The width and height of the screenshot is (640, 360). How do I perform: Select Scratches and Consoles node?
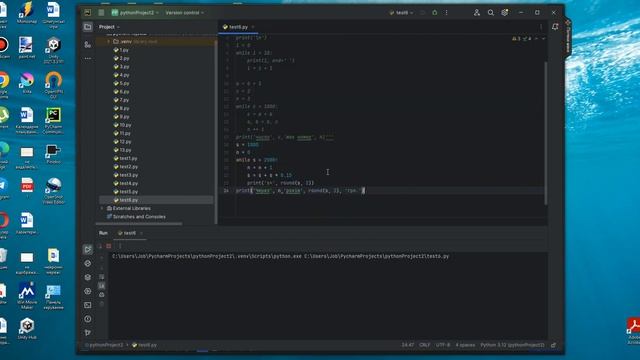(136, 217)
